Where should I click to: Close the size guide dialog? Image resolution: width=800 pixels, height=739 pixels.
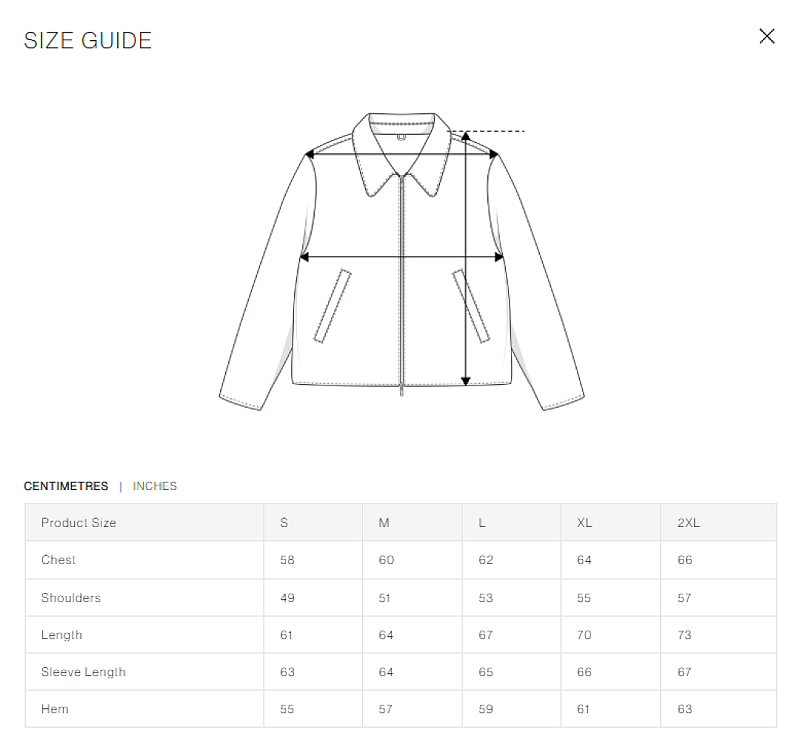[x=767, y=36]
